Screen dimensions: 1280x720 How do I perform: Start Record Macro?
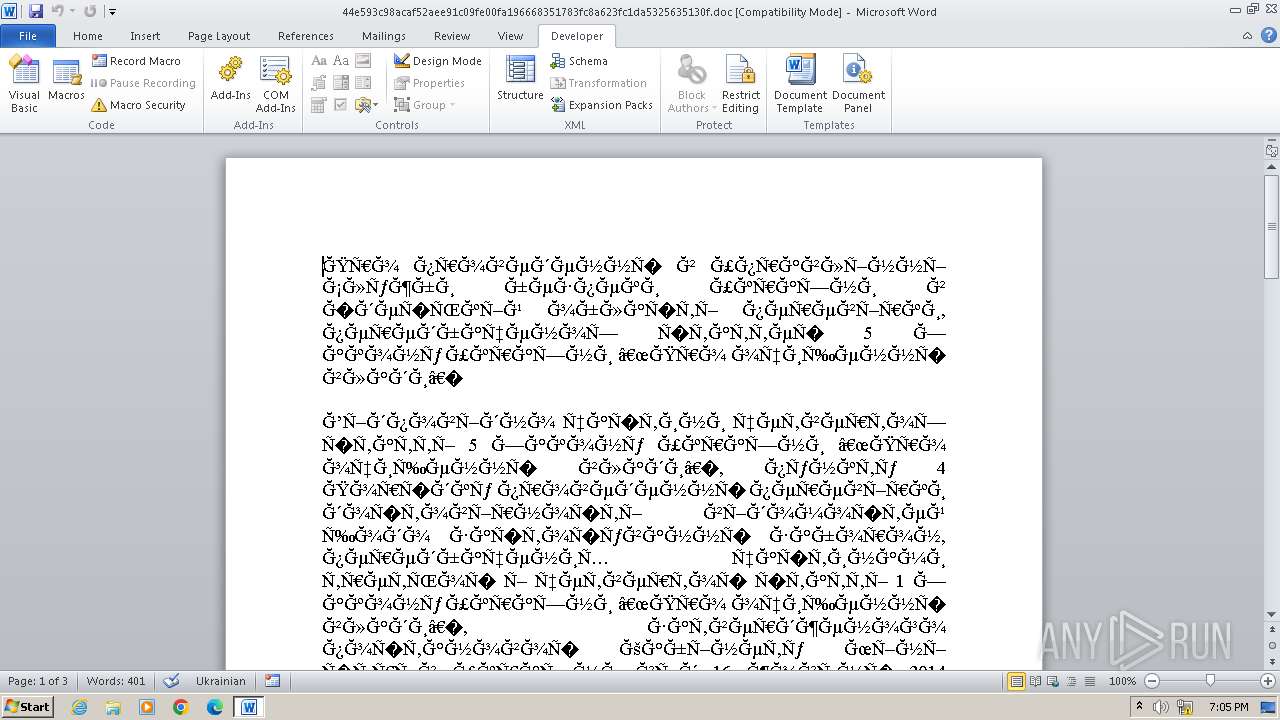(137, 61)
